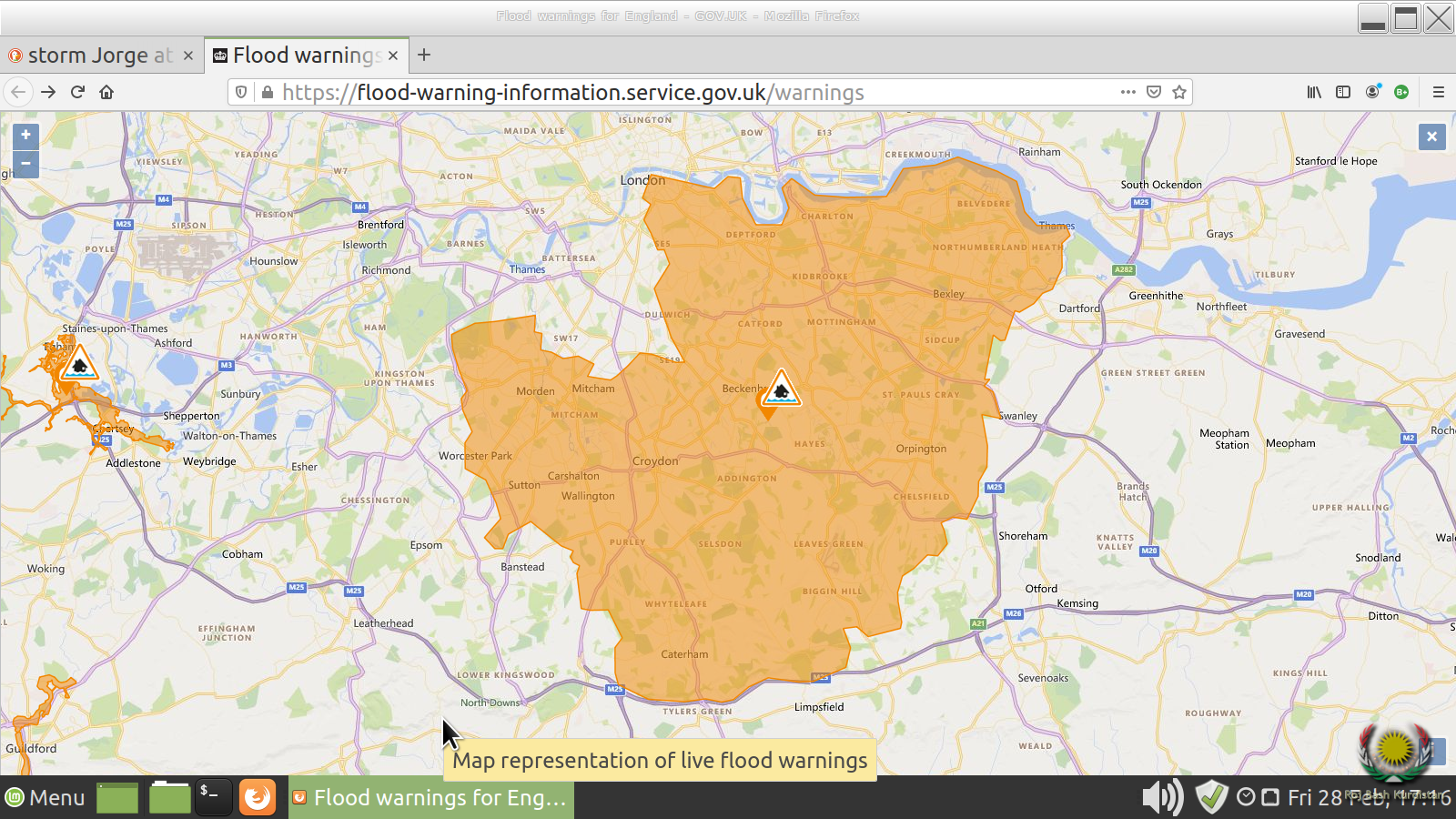The height and width of the screenshot is (819, 1456).
Task: Open a new browser tab
Action: (424, 56)
